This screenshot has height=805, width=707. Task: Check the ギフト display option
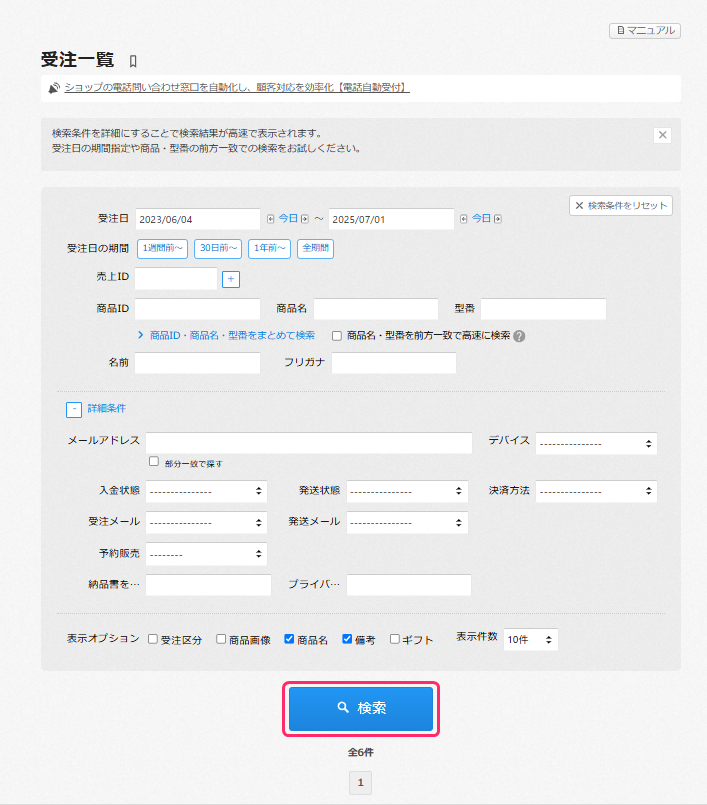[x=394, y=639]
